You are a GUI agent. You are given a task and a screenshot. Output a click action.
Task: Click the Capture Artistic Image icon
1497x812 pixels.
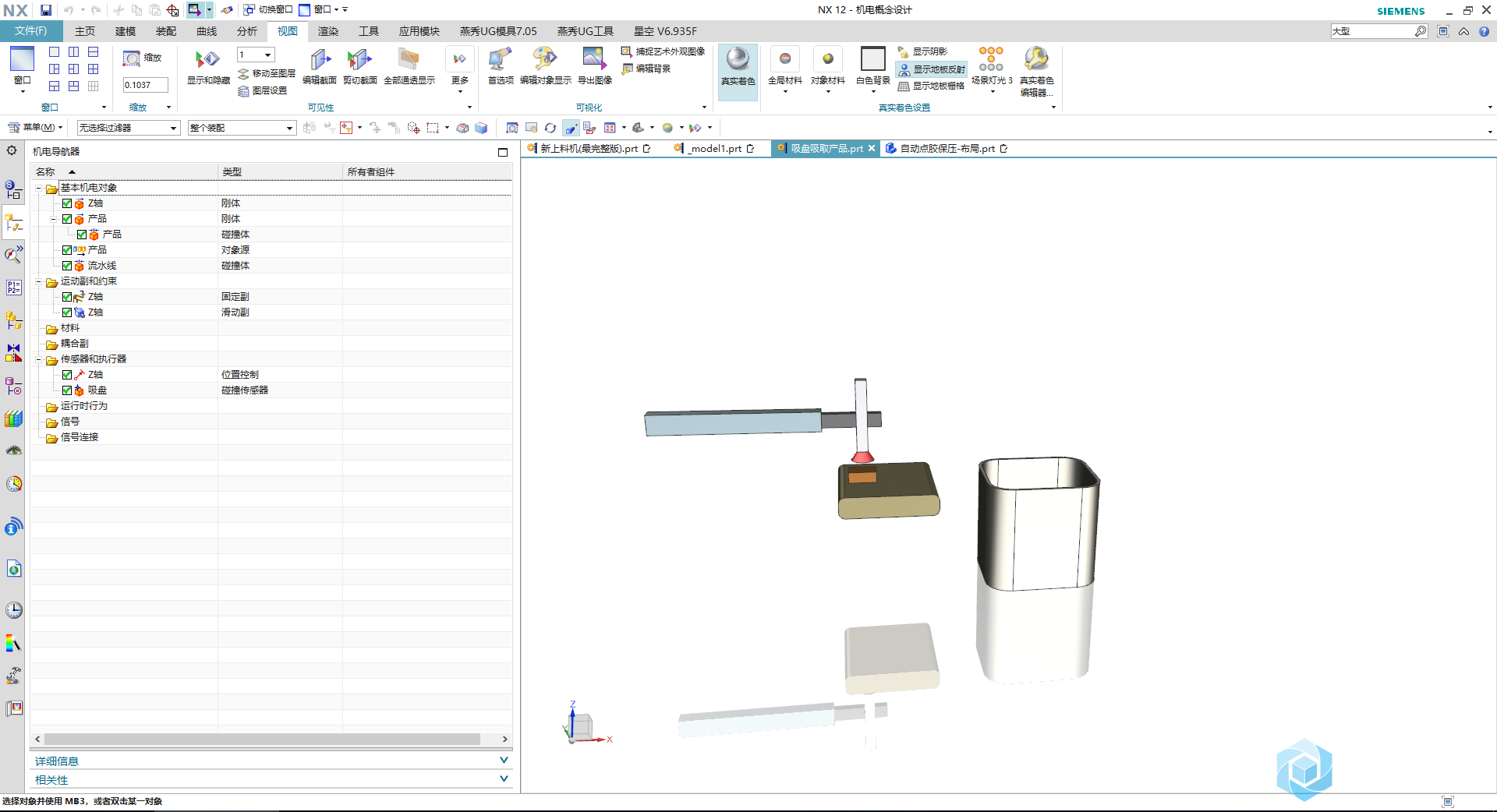pyautogui.click(x=626, y=51)
